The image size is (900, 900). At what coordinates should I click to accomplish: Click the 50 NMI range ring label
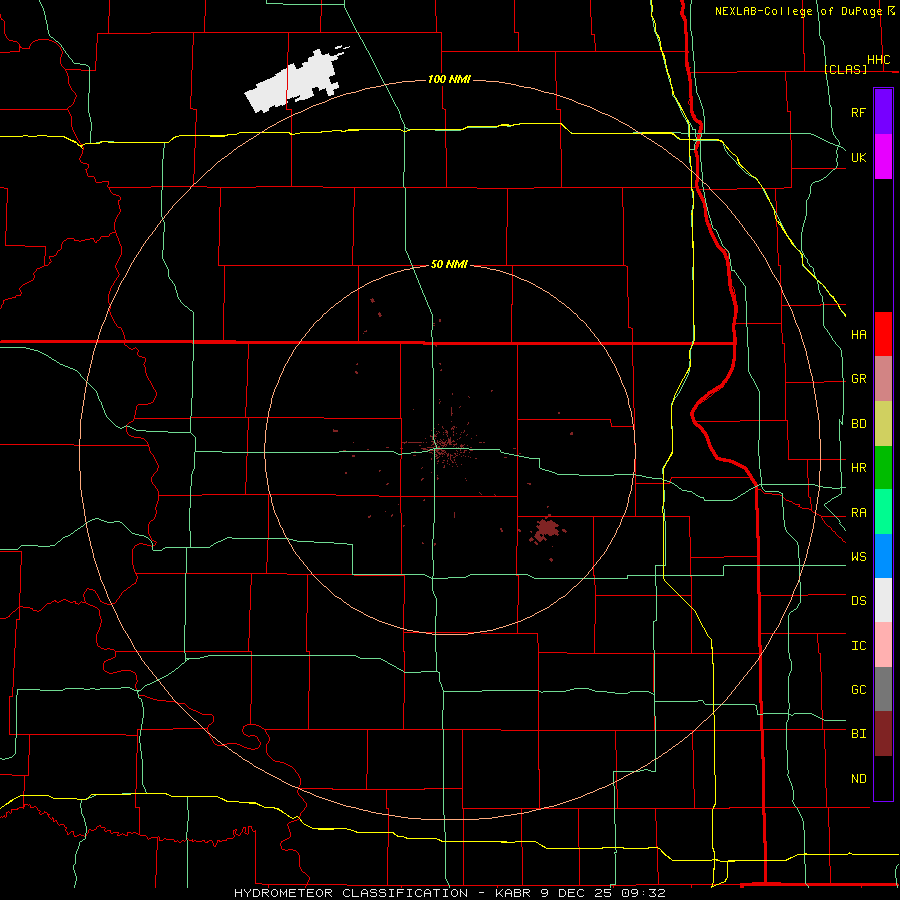coord(449,264)
